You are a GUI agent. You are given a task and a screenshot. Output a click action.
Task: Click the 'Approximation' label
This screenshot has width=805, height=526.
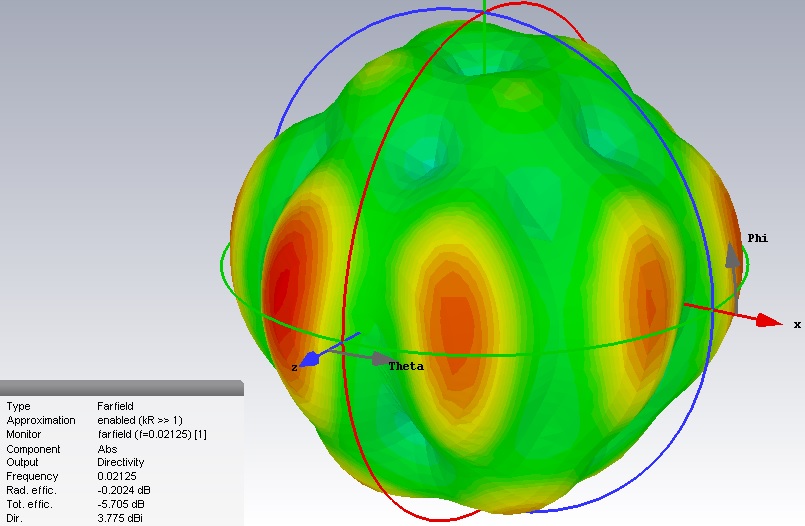pos(41,420)
